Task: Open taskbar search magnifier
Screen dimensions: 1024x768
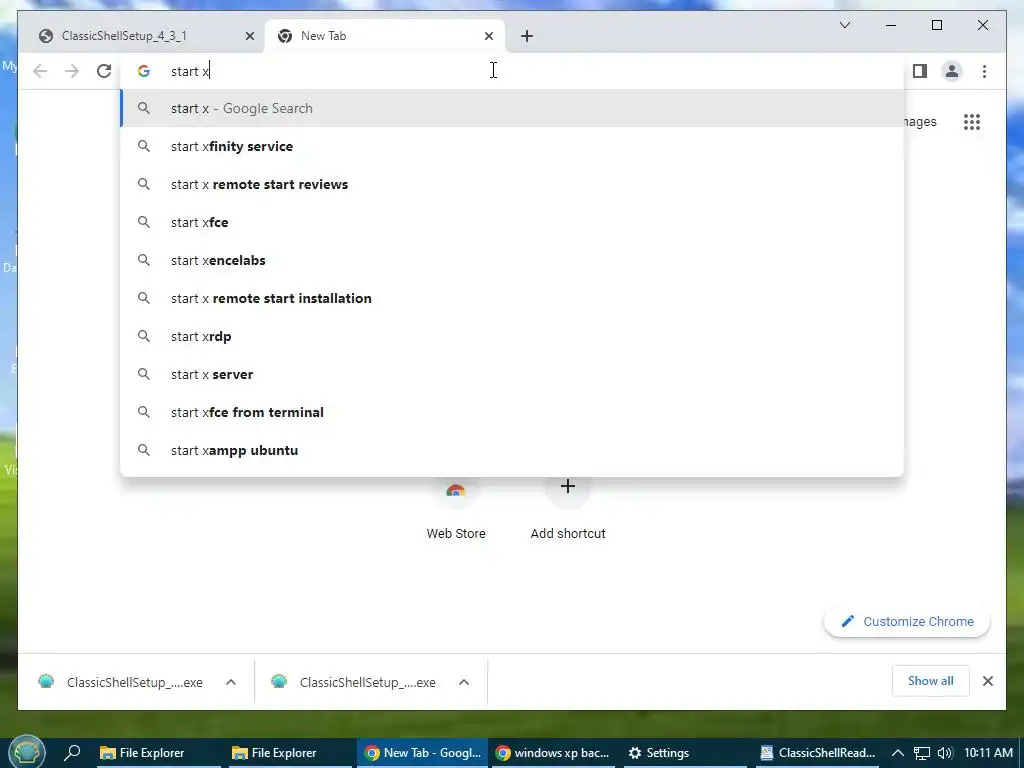Action: (x=72, y=753)
